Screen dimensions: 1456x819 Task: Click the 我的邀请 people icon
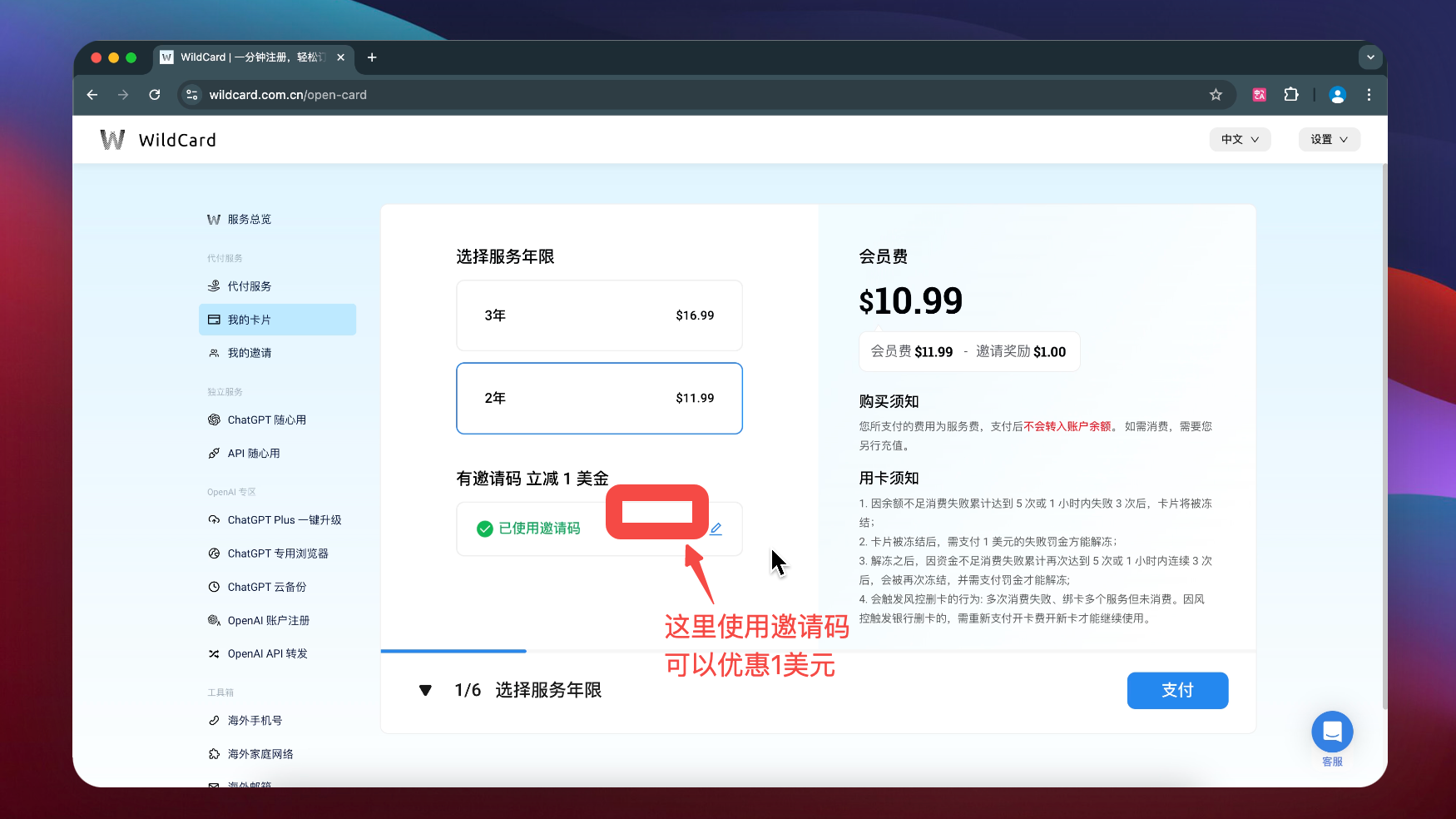coord(214,353)
